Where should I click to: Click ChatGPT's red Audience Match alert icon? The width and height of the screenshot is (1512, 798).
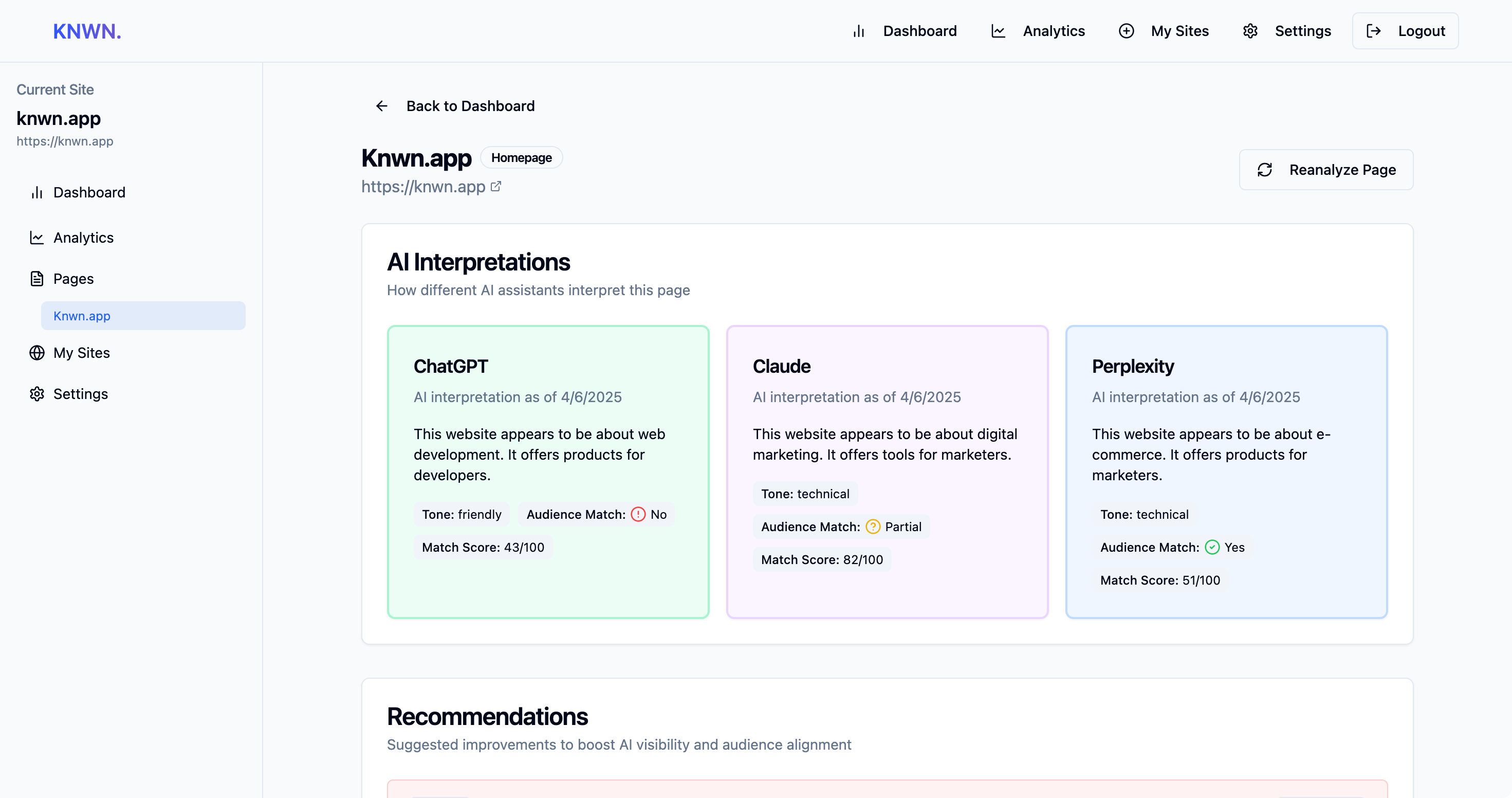pyautogui.click(x=638, y=514)
